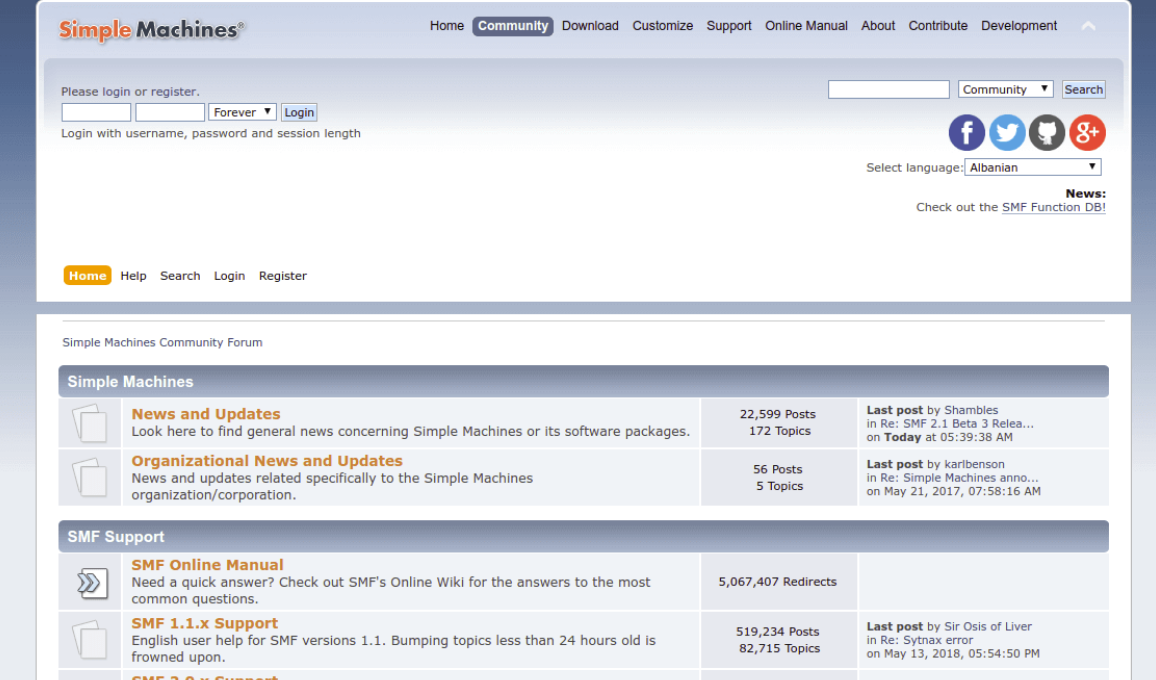View karlbenson's profile
1156x680 pixels.
pos(975,464)
